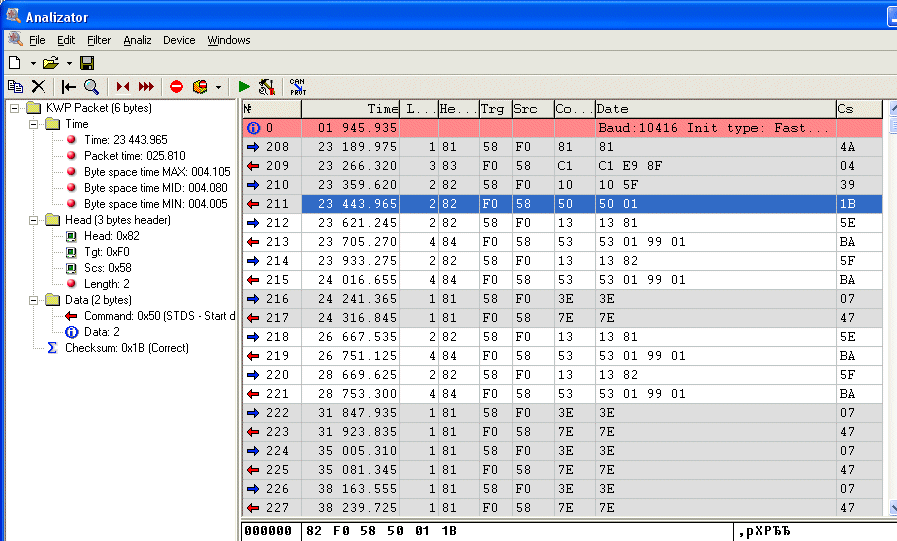Collapse the KWP Packet tree node
The width and height of the screenshot is (897, 541).
tap(16, 108)
